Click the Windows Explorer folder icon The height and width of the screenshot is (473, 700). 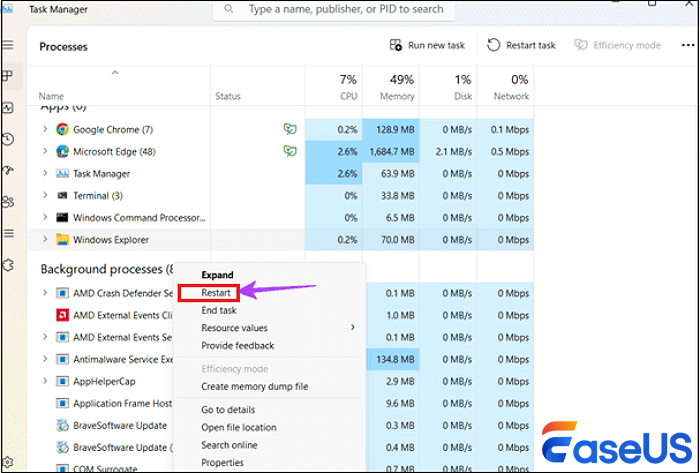tap(62, 239)
